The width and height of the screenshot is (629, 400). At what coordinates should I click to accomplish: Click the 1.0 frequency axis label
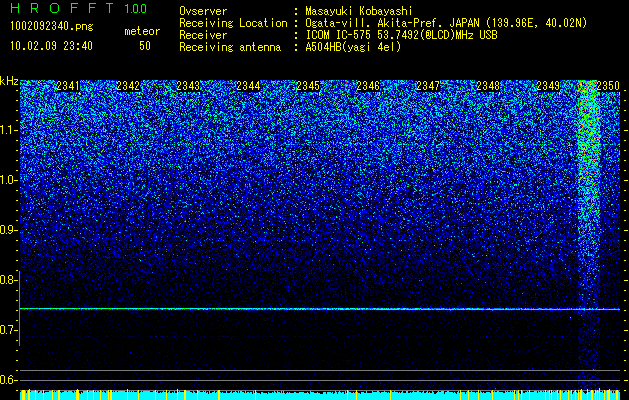click(x=9, y=180)
